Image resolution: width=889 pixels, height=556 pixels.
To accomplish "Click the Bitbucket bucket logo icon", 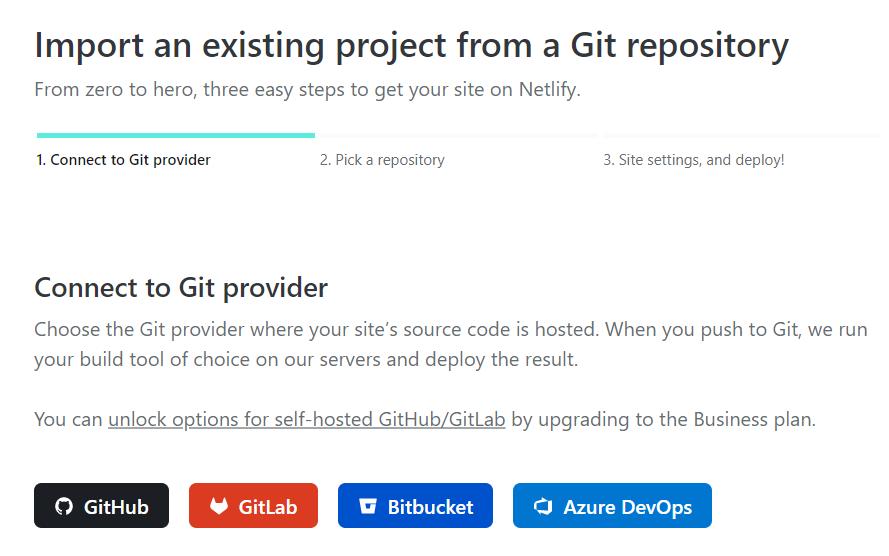I will coord(368,506).
